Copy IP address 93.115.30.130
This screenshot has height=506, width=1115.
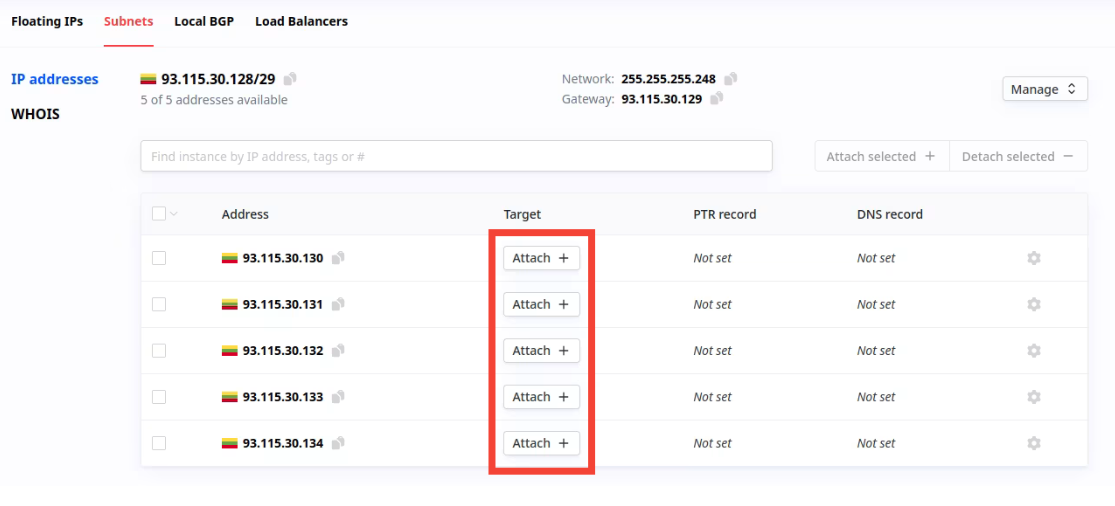click(338, 258)
